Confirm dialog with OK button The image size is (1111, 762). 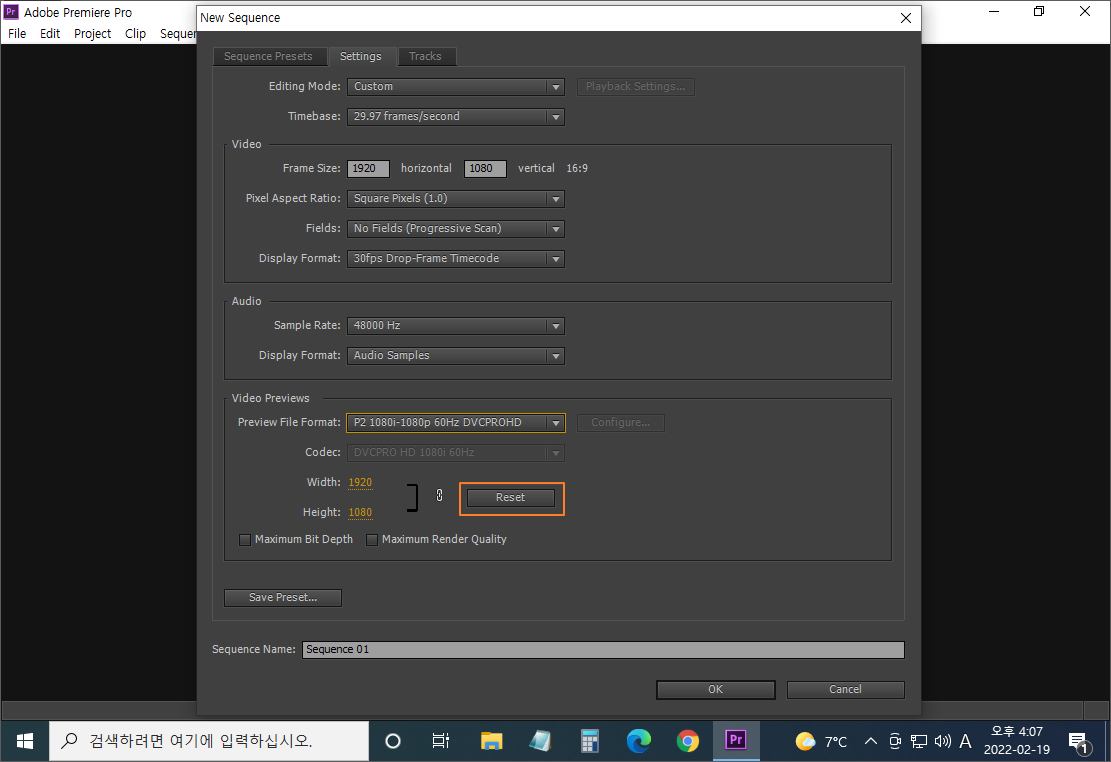click(716, 690)
